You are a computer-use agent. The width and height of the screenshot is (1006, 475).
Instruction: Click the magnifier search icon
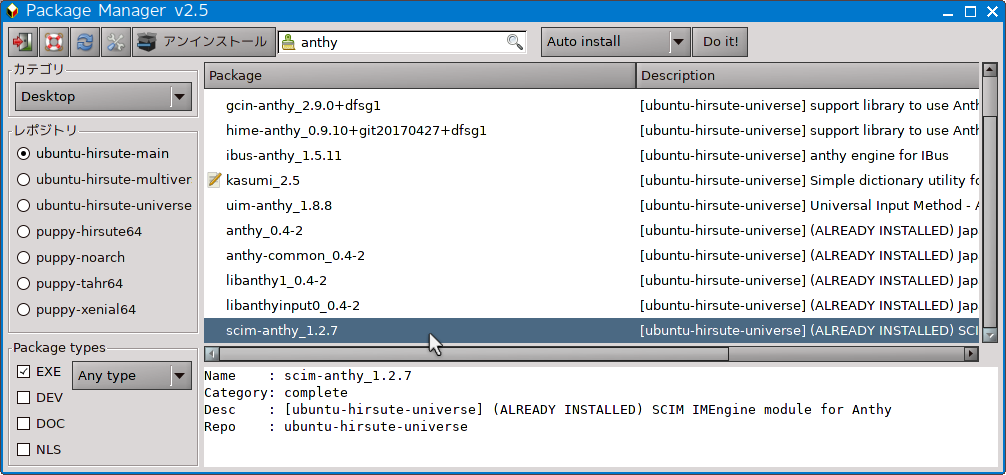[515, 42]
